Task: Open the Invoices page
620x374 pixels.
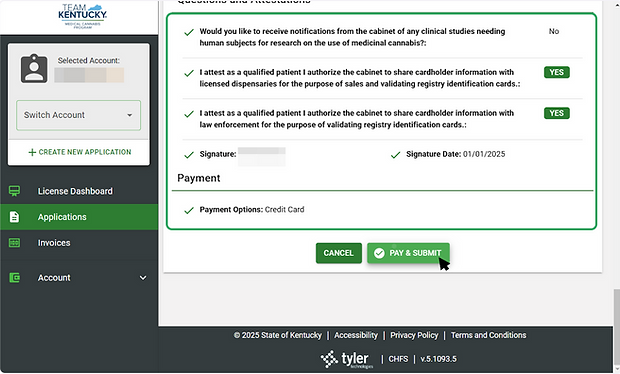Action: 79,243
